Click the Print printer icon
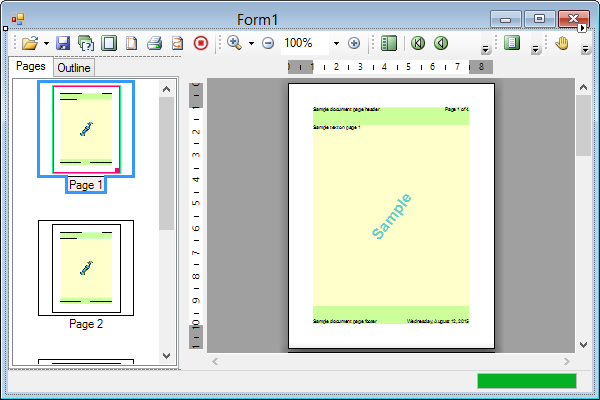This screenshot has height=400, width=600. [154, 43]
